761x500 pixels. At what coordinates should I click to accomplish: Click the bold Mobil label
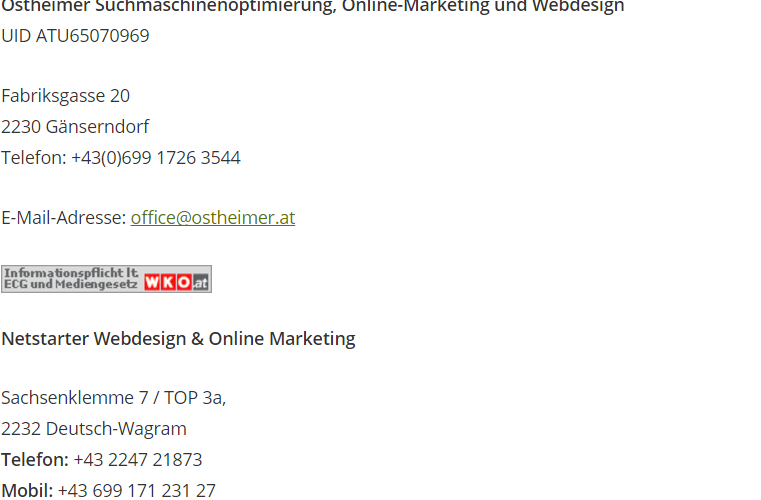click(27, 490)
